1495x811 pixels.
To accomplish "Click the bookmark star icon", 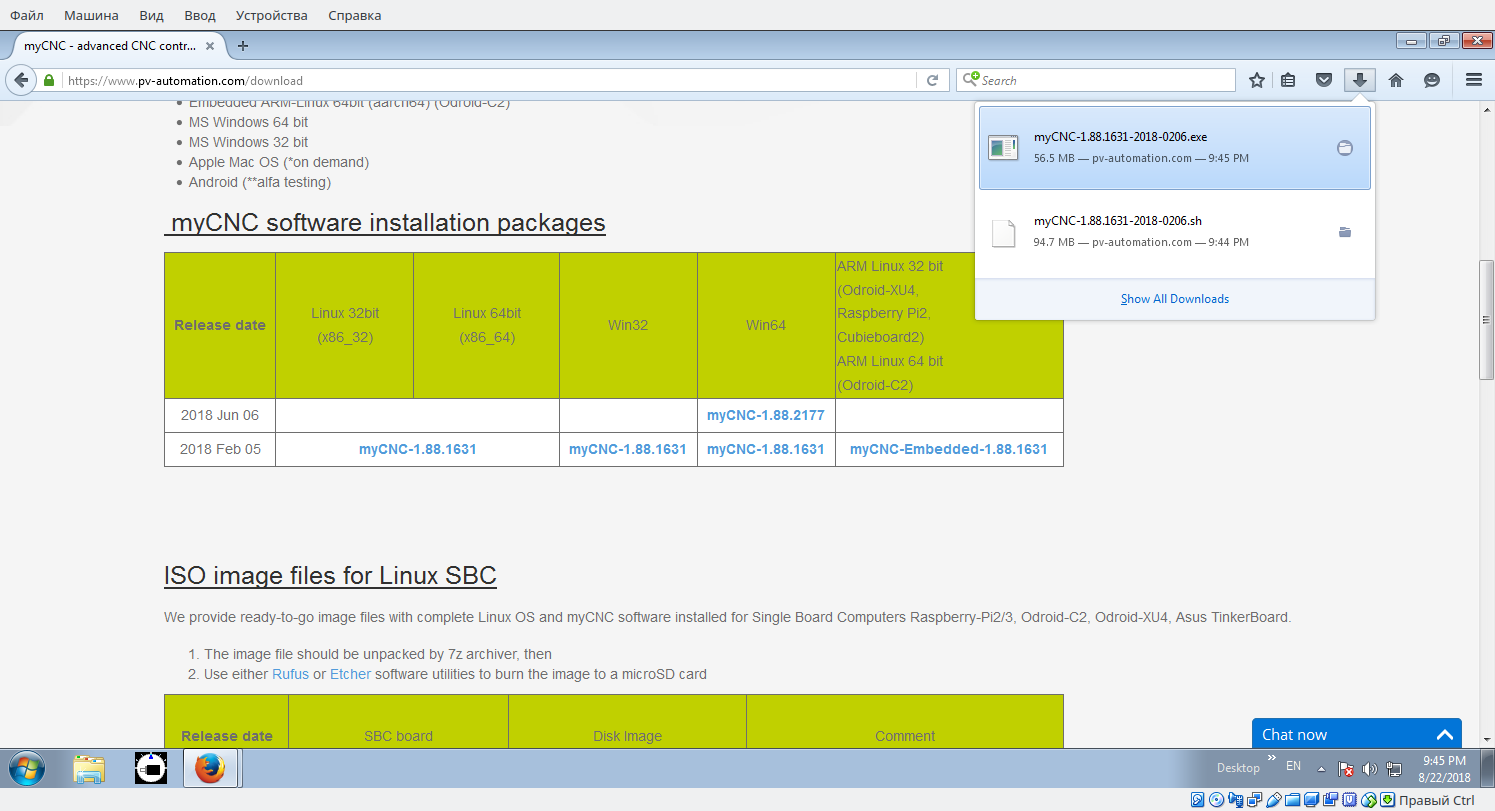I will [x=1257, y=80].
